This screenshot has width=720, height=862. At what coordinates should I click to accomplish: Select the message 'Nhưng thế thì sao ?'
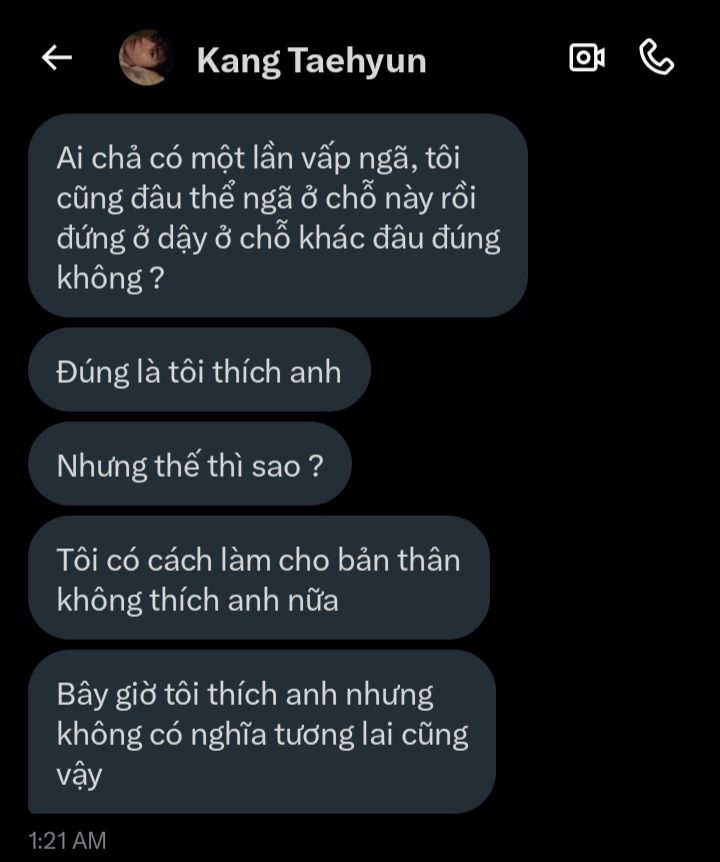click(x=190, y=463)
